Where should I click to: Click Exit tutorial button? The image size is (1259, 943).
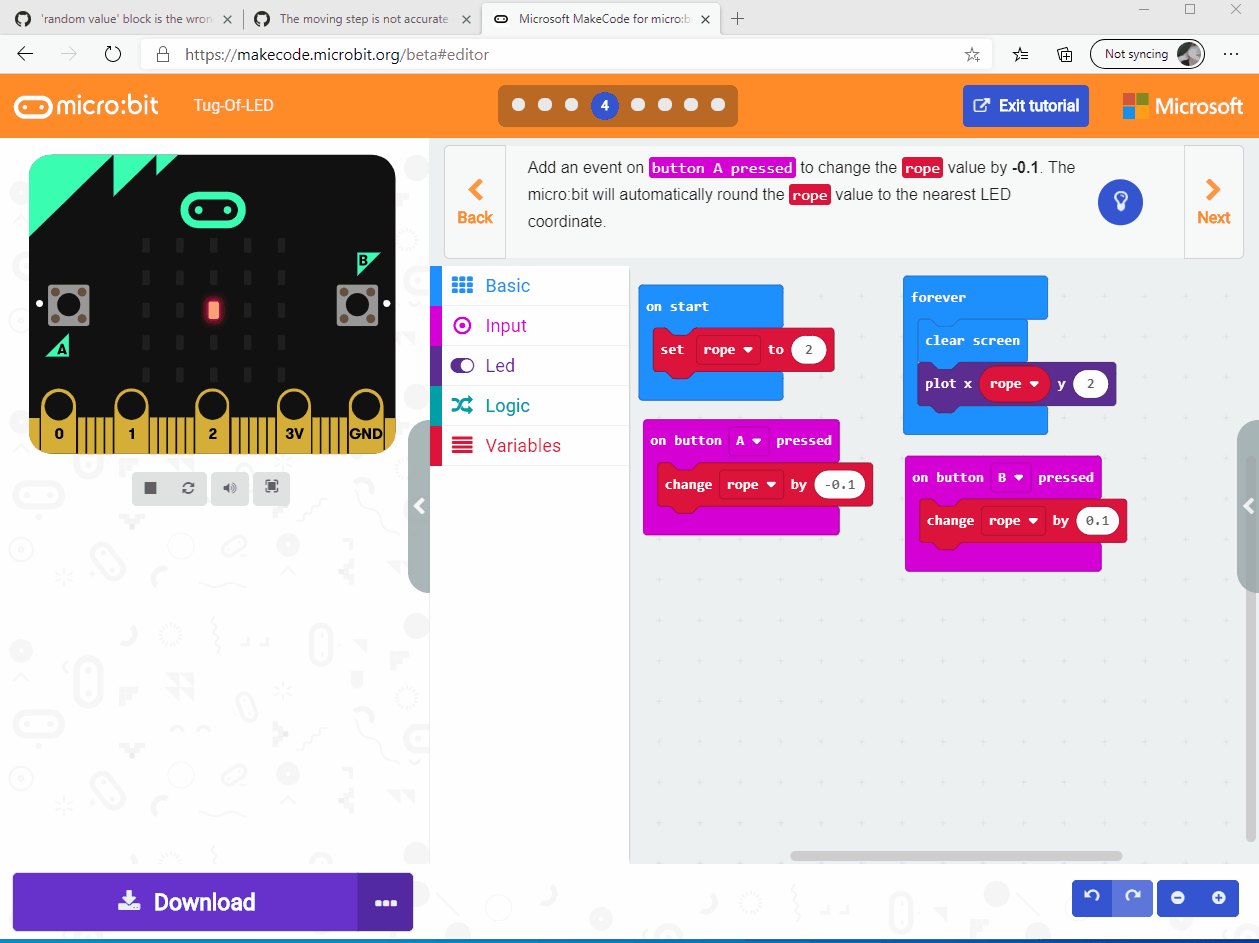1025,106
